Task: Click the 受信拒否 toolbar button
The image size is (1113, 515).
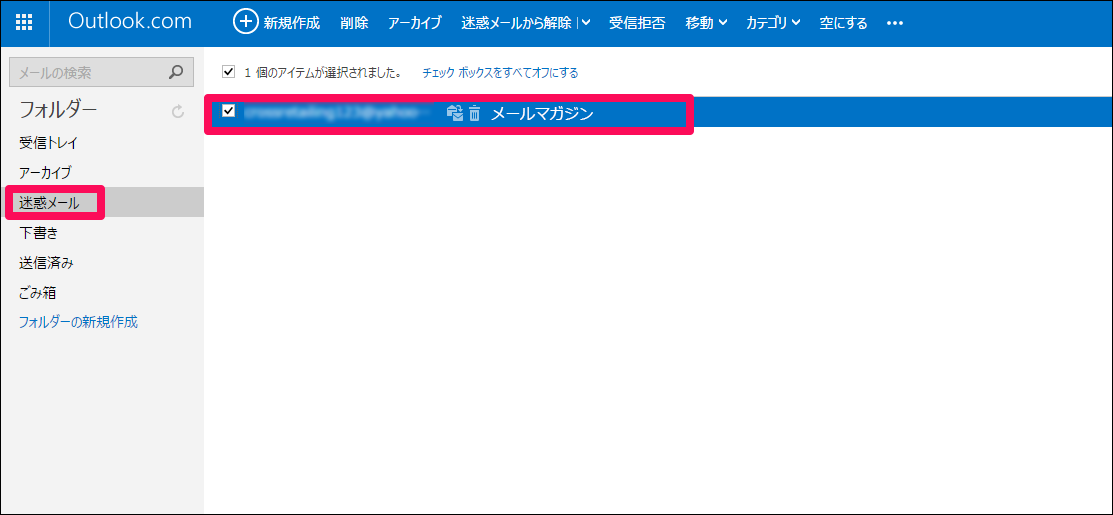Action: click(637, 23)
